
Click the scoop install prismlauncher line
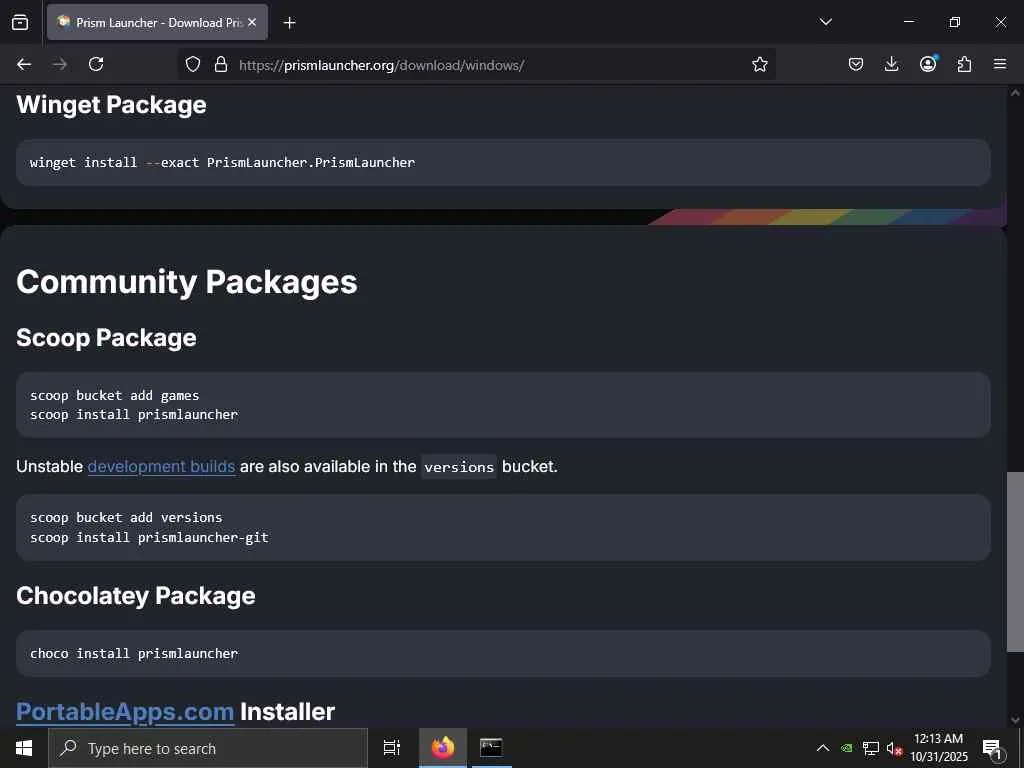pos(134,415)
